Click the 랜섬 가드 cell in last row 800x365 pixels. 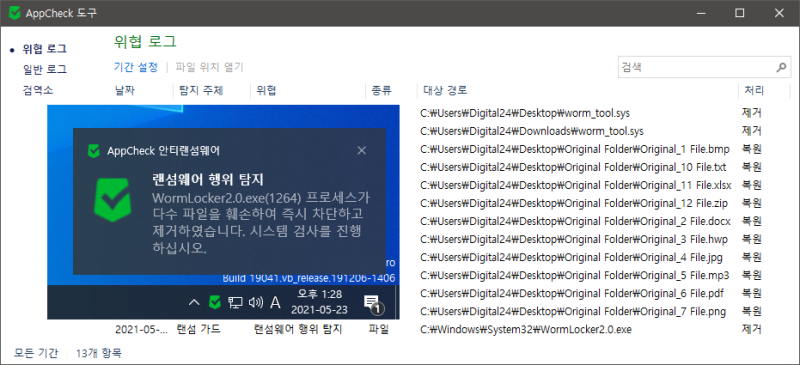(x=198, y=329)
